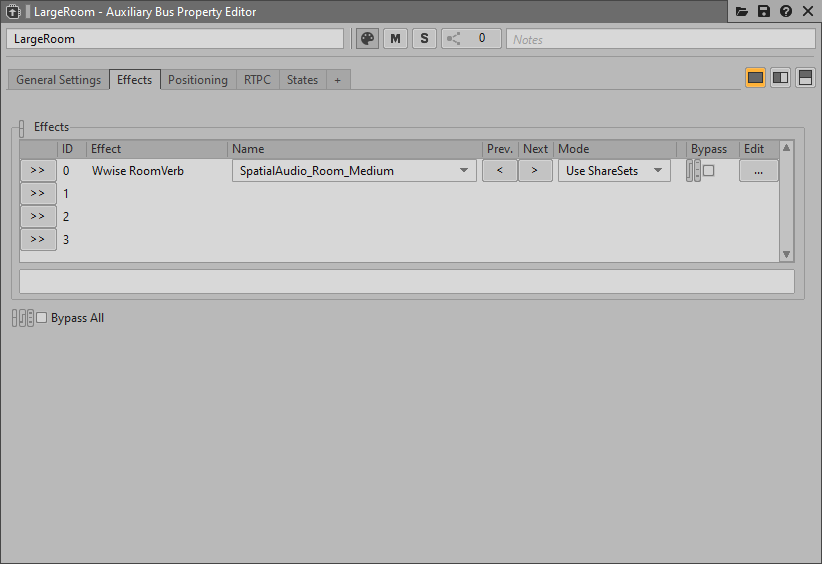This screenshot has height=564, width=822.
Task: Click the property editor icon beside the title
Action: 14,12
